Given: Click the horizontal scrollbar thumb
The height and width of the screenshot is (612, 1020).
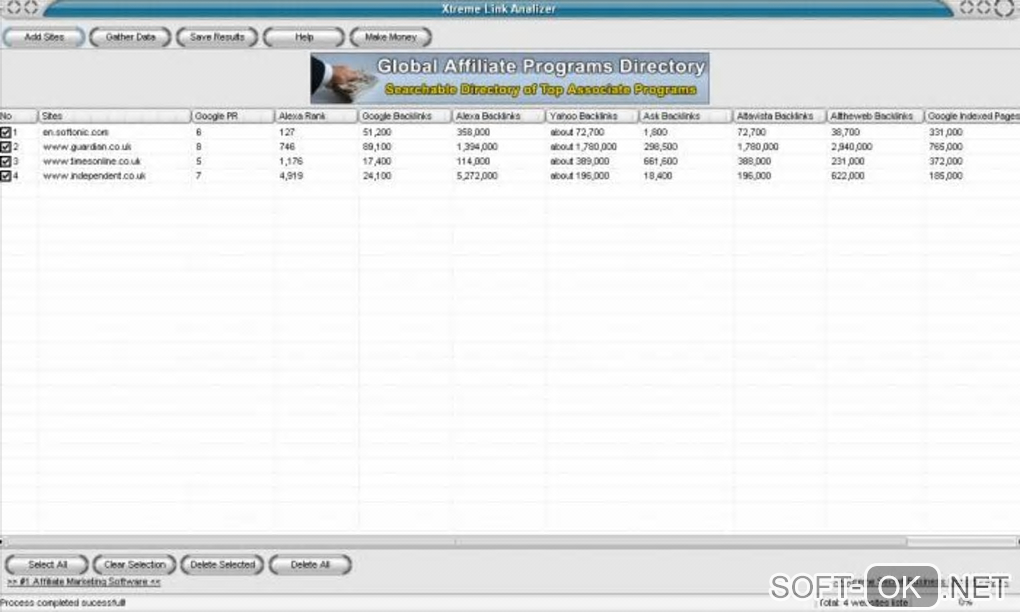Looking at the screenshot, I should [x=455, y=542].
